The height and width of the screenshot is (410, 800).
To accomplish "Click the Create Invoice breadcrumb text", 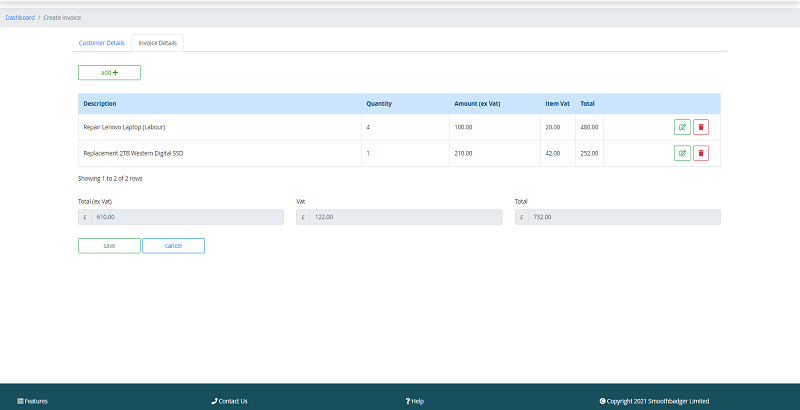I will tap(62, 17).
